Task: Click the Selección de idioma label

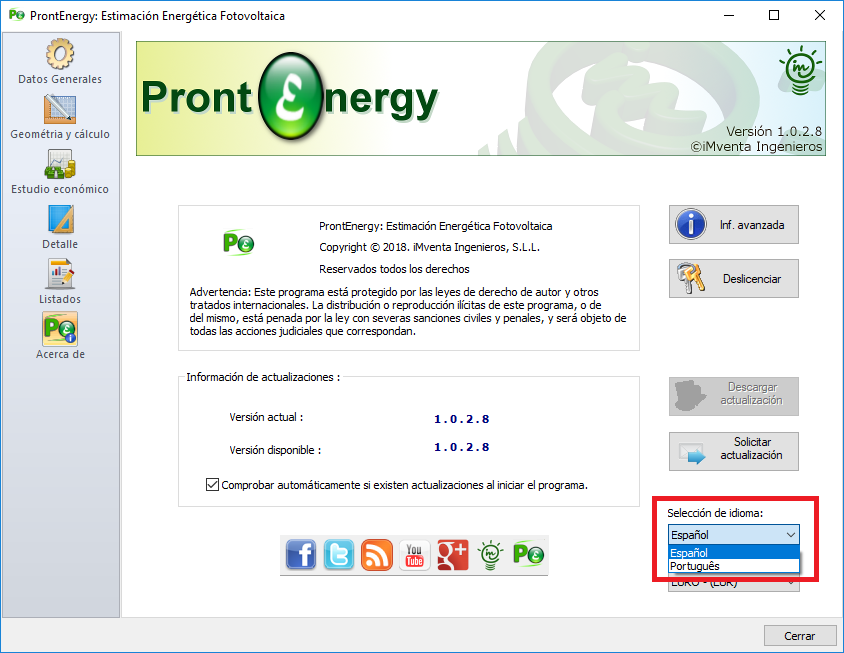Action: point(715,513)
